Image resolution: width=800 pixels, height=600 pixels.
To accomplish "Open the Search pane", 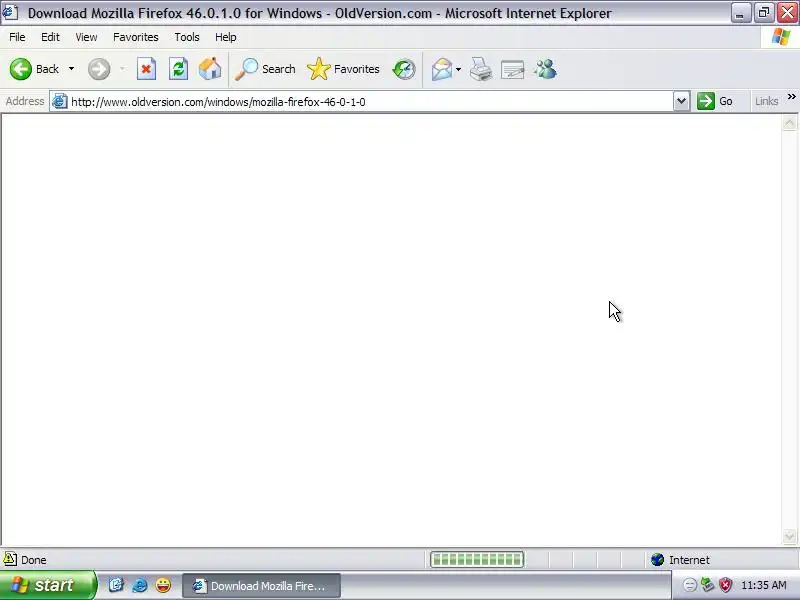I will tap(265, 69).
